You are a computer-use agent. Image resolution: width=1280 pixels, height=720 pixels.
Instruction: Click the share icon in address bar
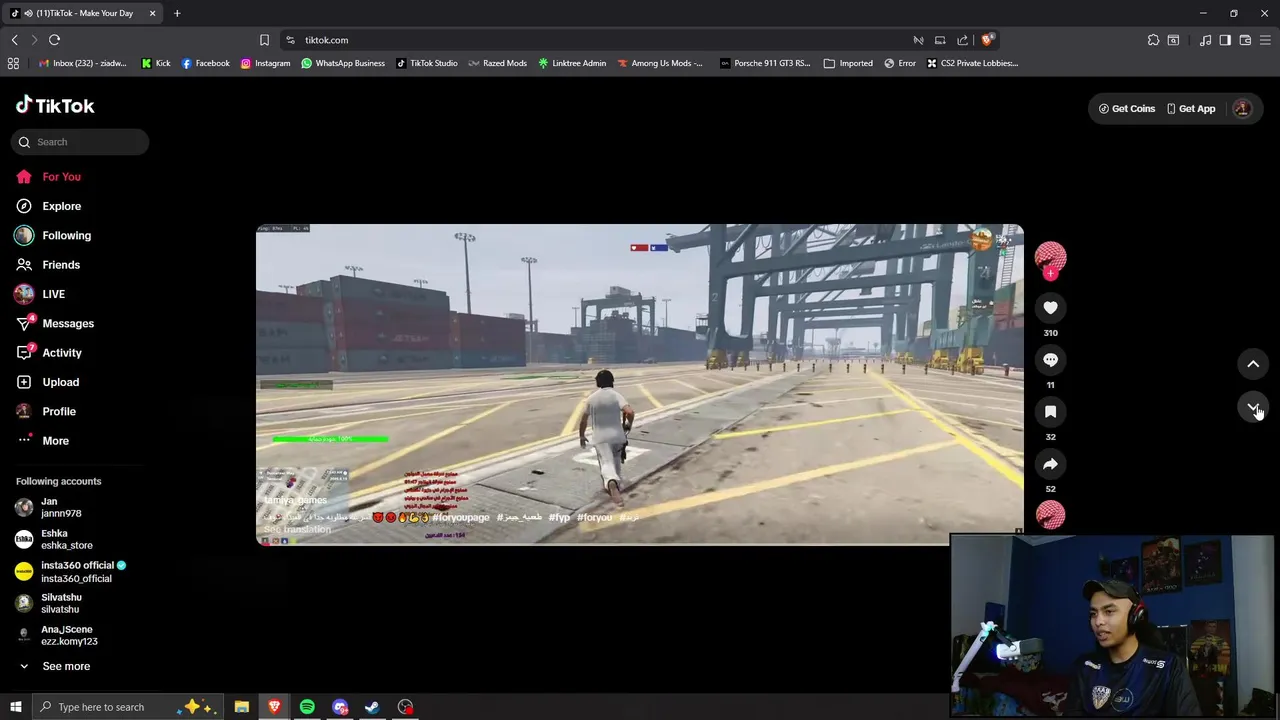[962, 40]
